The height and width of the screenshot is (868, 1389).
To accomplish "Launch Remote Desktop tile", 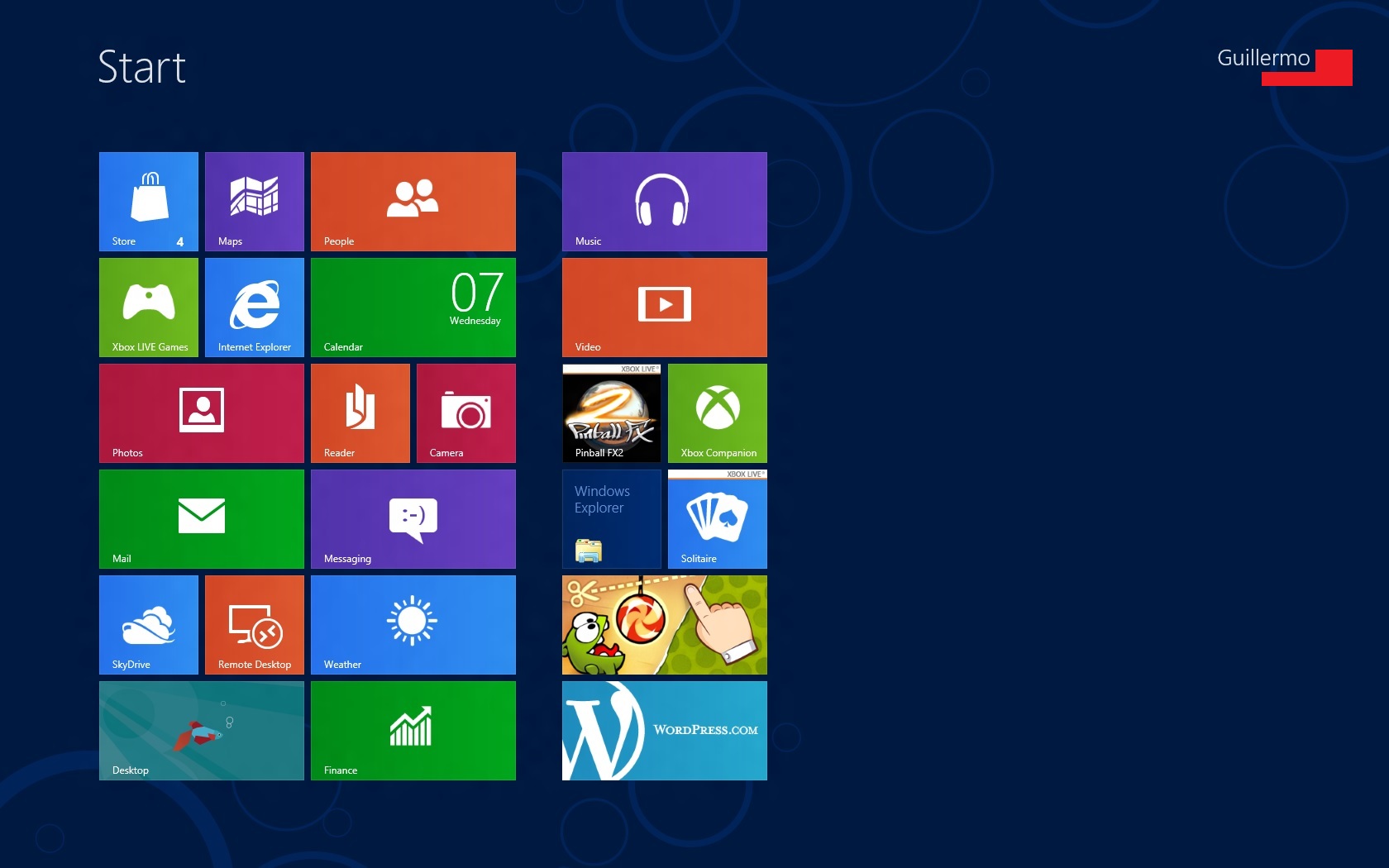I will [255, 625].
